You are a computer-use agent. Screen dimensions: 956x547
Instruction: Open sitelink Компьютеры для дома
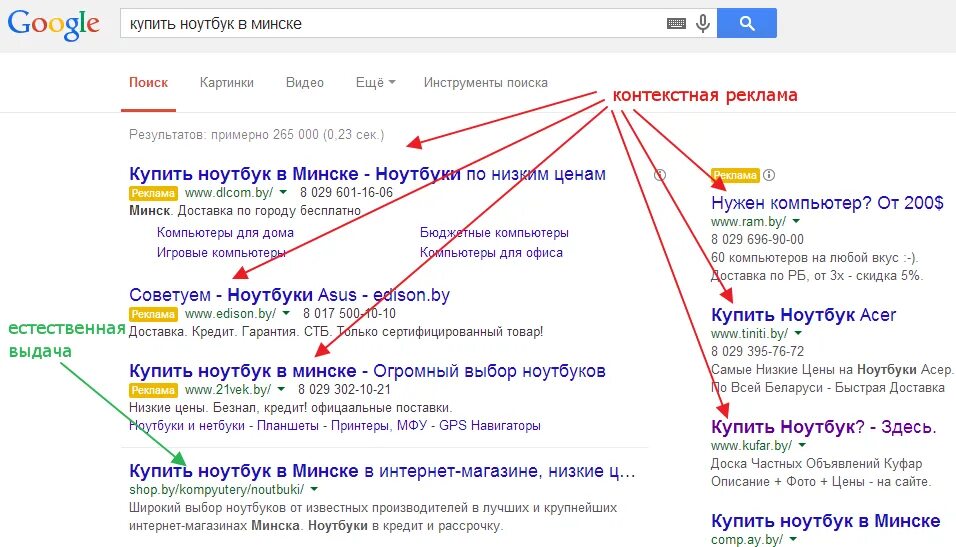tap(225, 232)
